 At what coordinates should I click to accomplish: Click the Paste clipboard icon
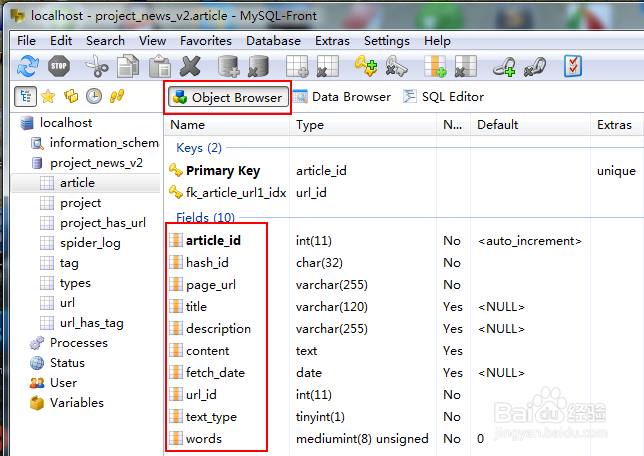point(160,66)
